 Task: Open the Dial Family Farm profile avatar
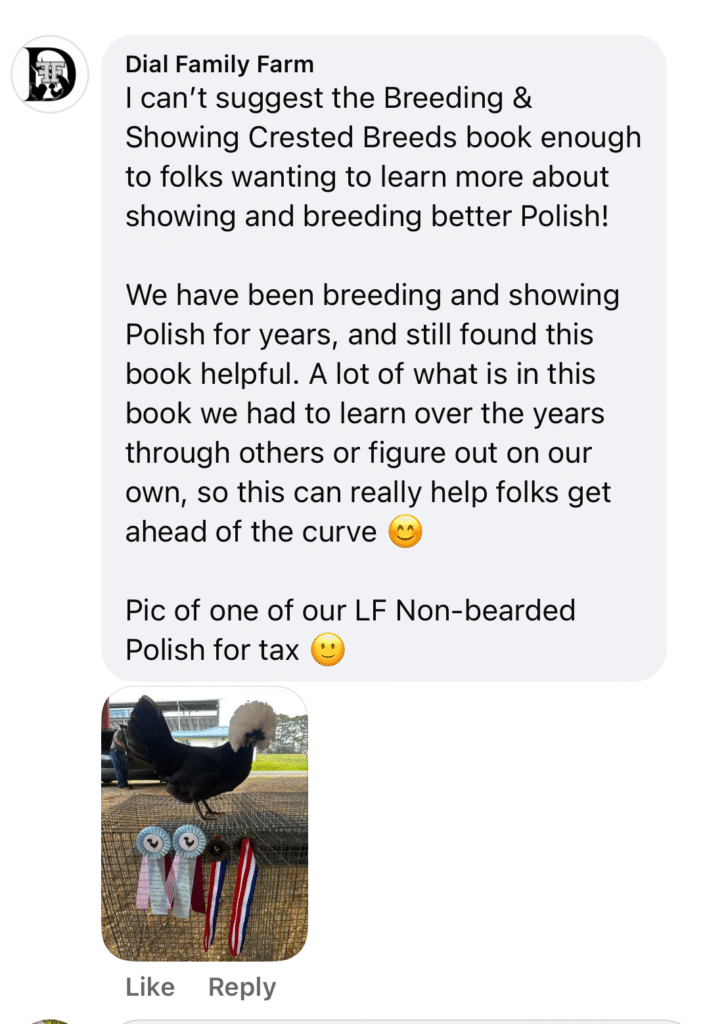click(50, 74)
